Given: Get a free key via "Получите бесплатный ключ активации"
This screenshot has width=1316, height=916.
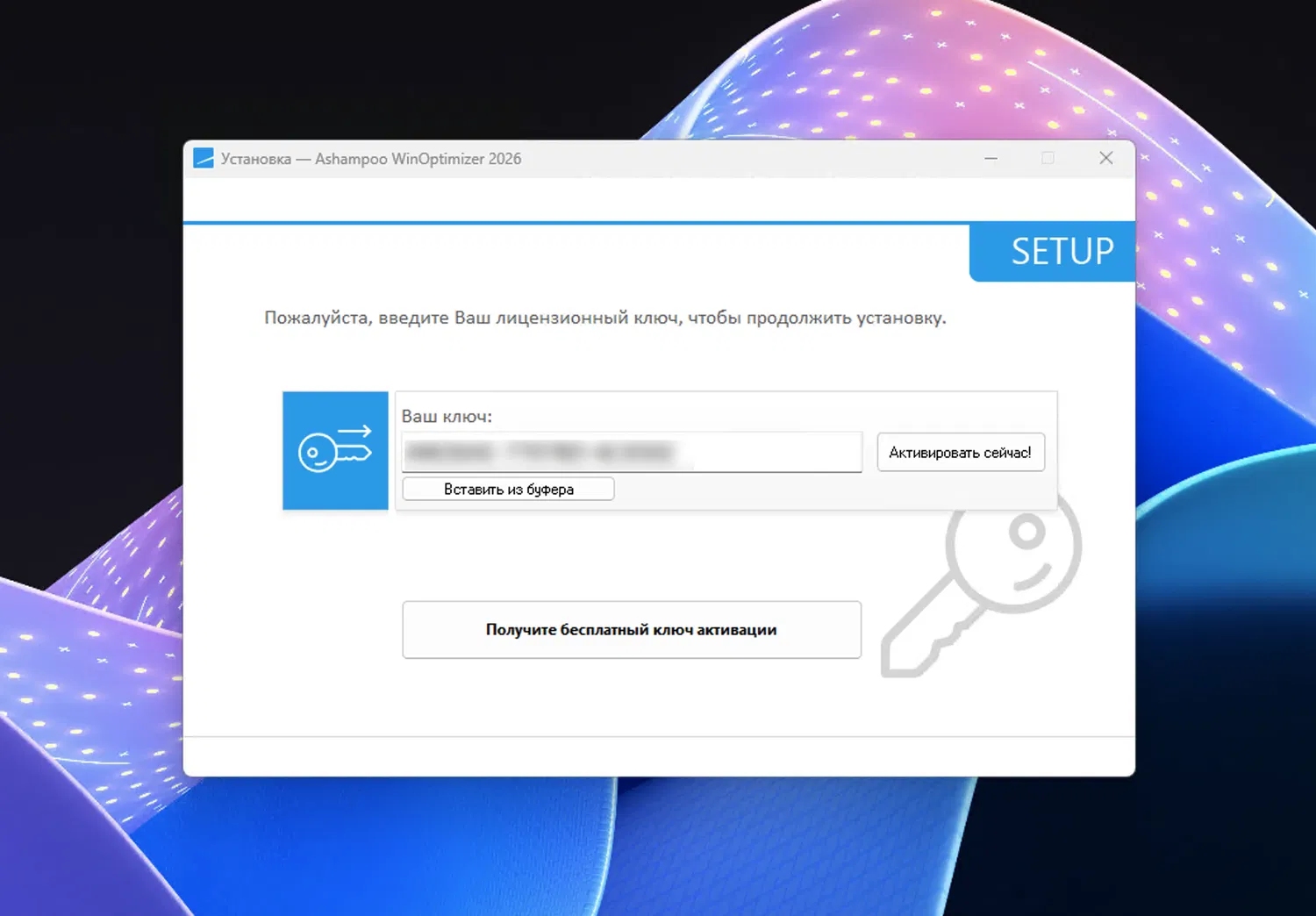Looking at the screenshot, I should pos(632,629).
